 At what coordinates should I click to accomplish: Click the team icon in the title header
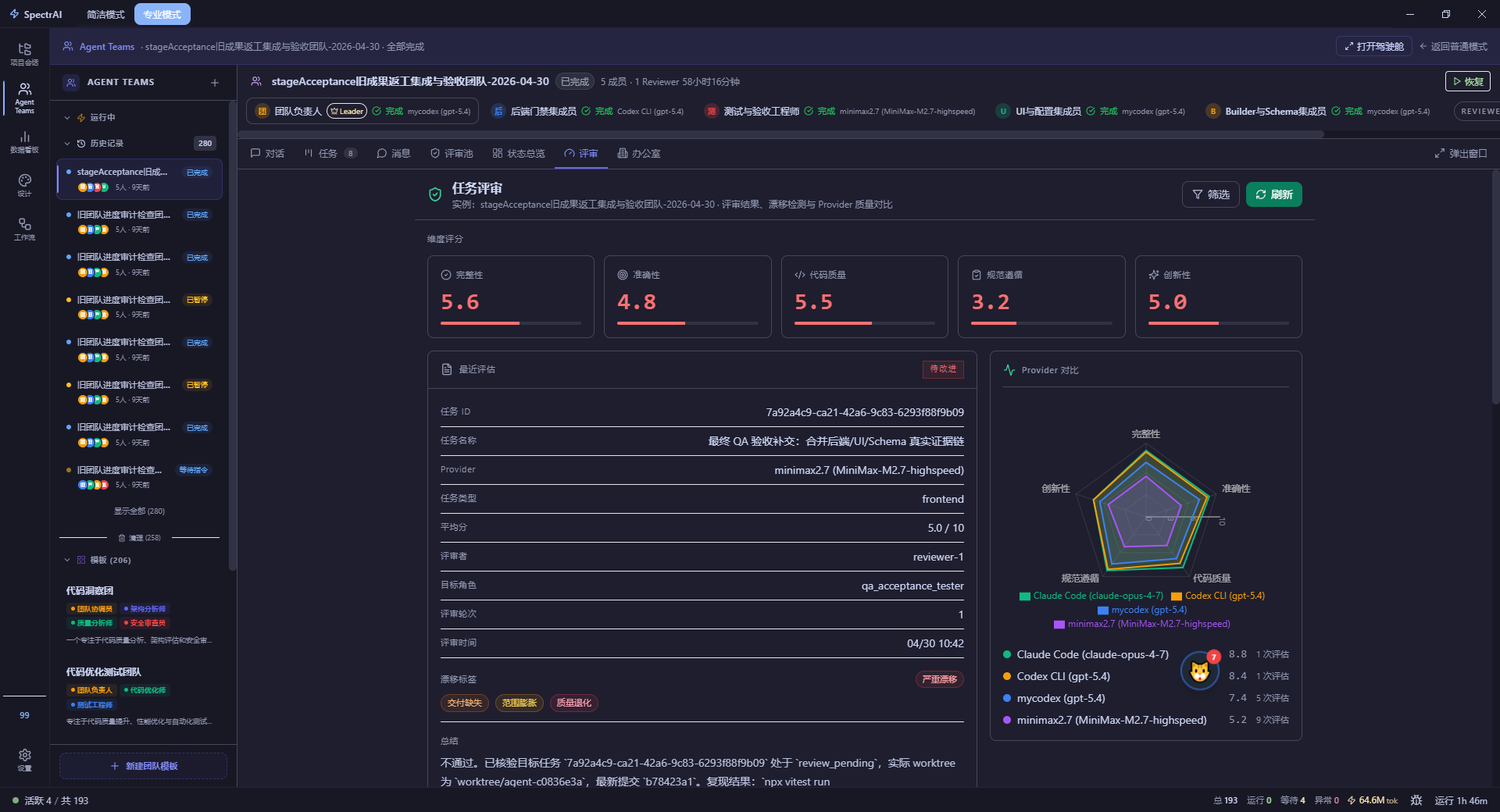point(255,81)
